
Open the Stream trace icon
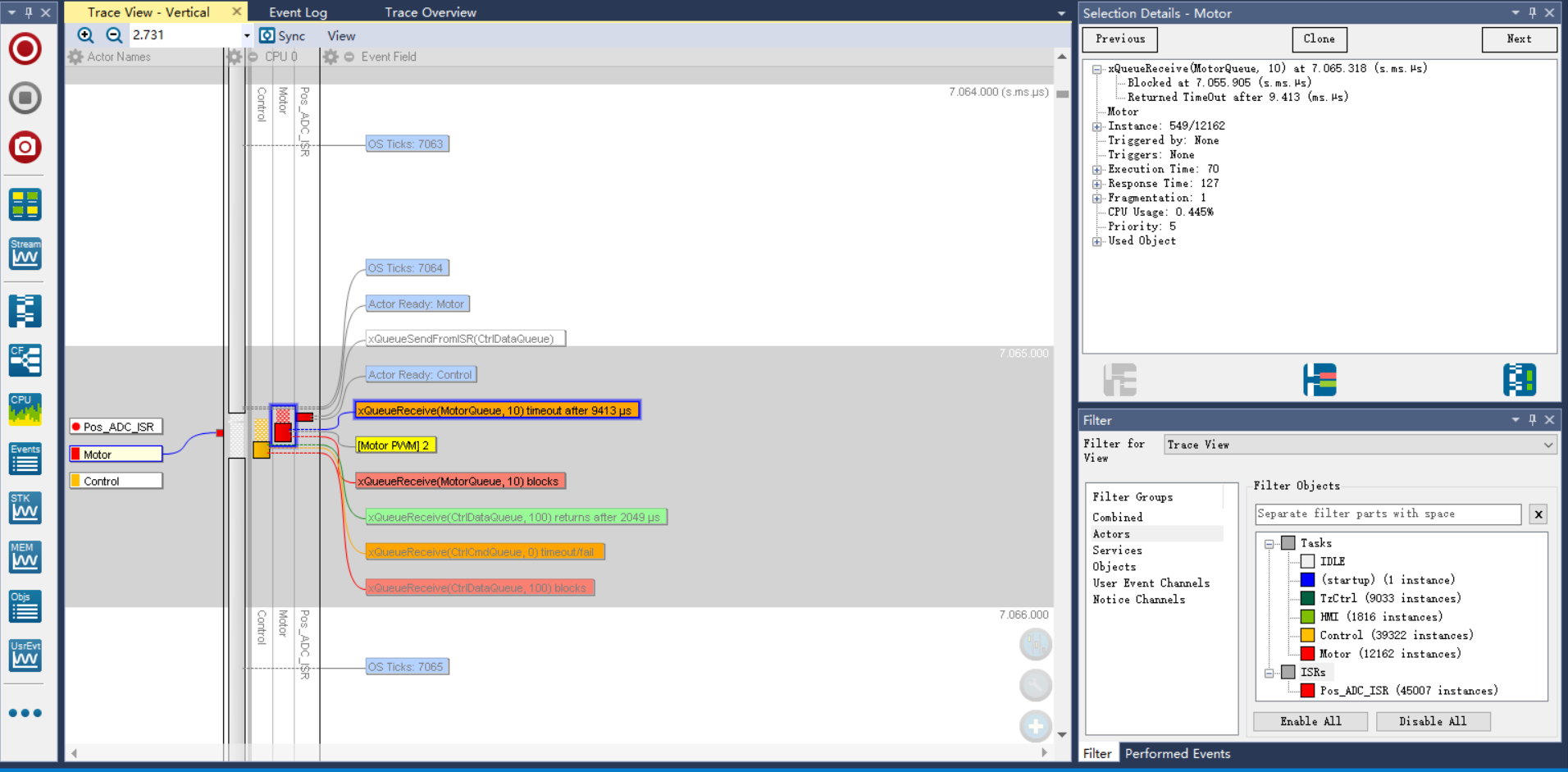coord(25,254)
